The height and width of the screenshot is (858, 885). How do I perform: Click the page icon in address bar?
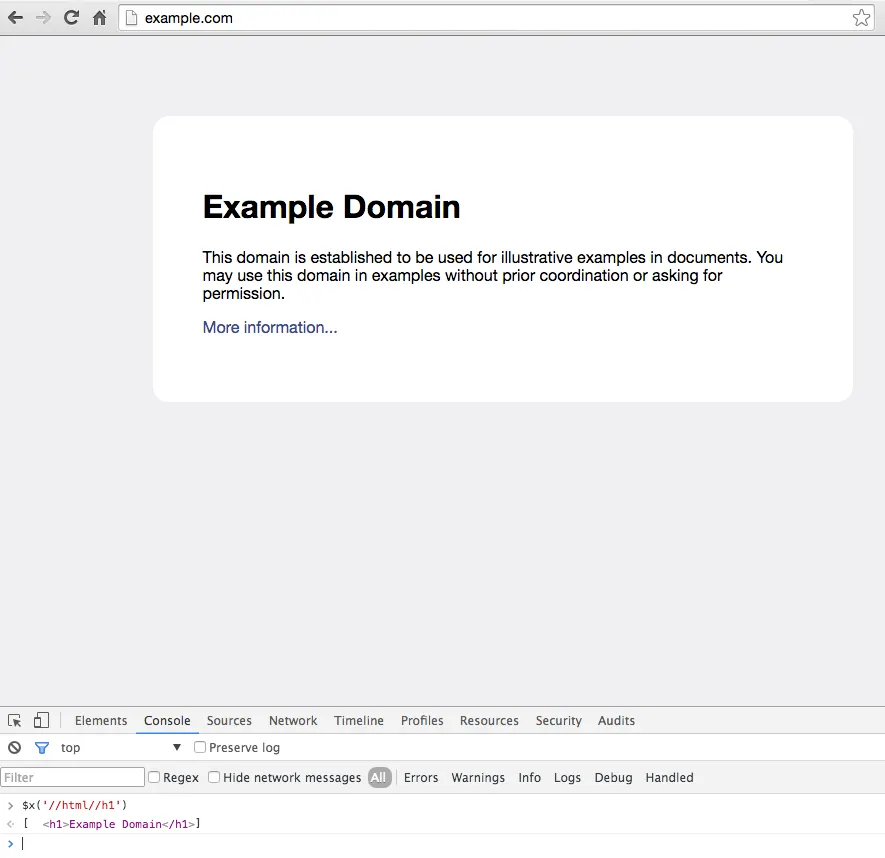click(x=131, y=18)
